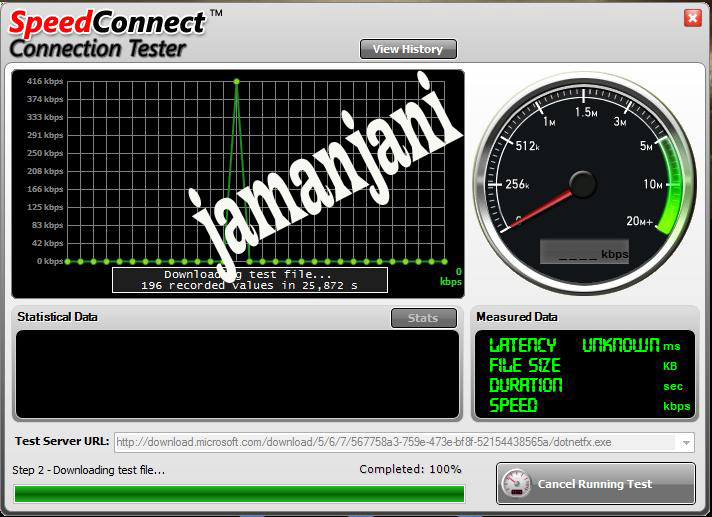This screenshot has width=712, height=517.
Task: Click the 416 kbps peak point on graph
Action: coord(237,81)
